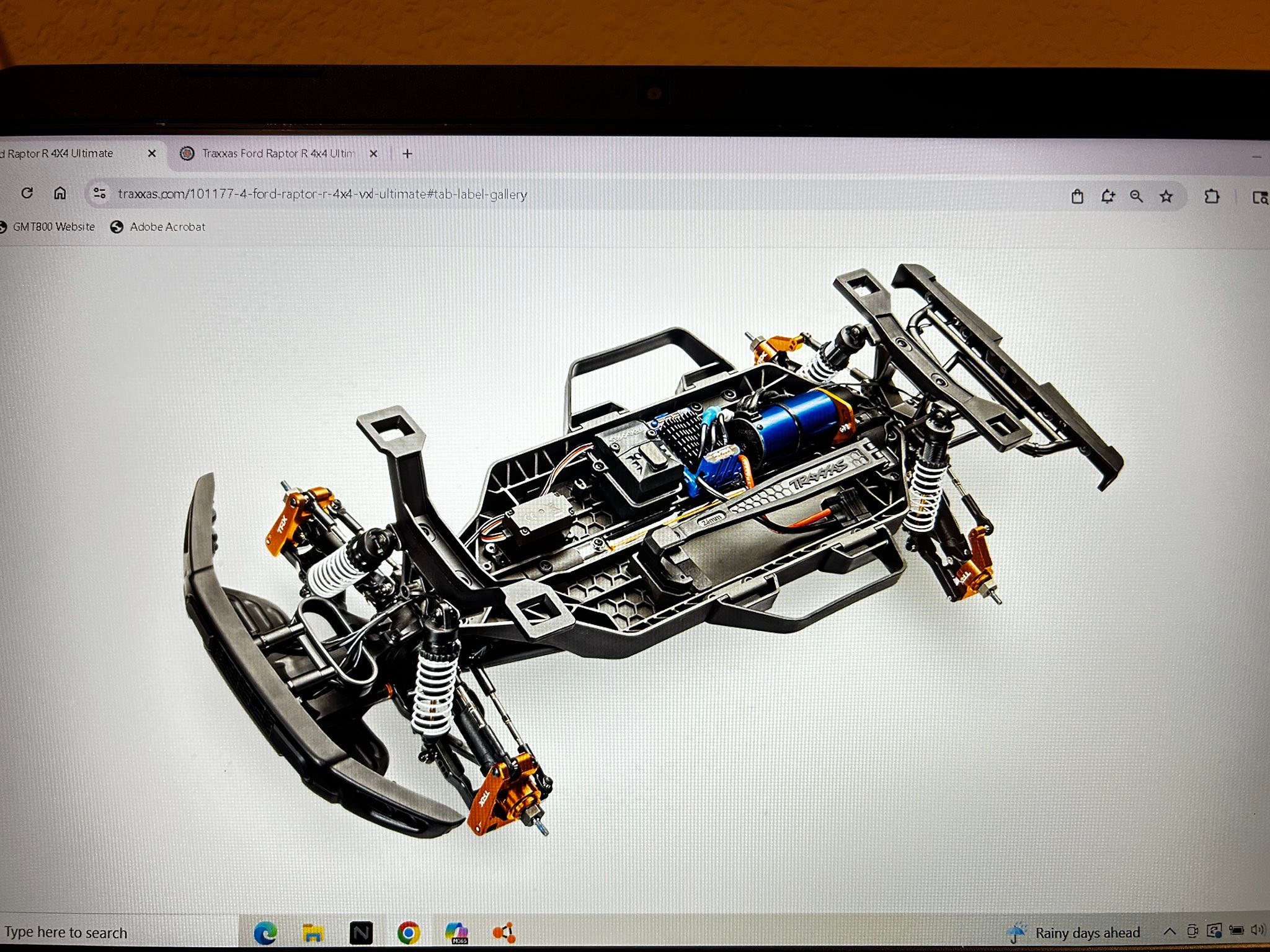This screenshot has width=1270, height=952.
Task: Open the search side panel icon
Action: [1259, 198]
